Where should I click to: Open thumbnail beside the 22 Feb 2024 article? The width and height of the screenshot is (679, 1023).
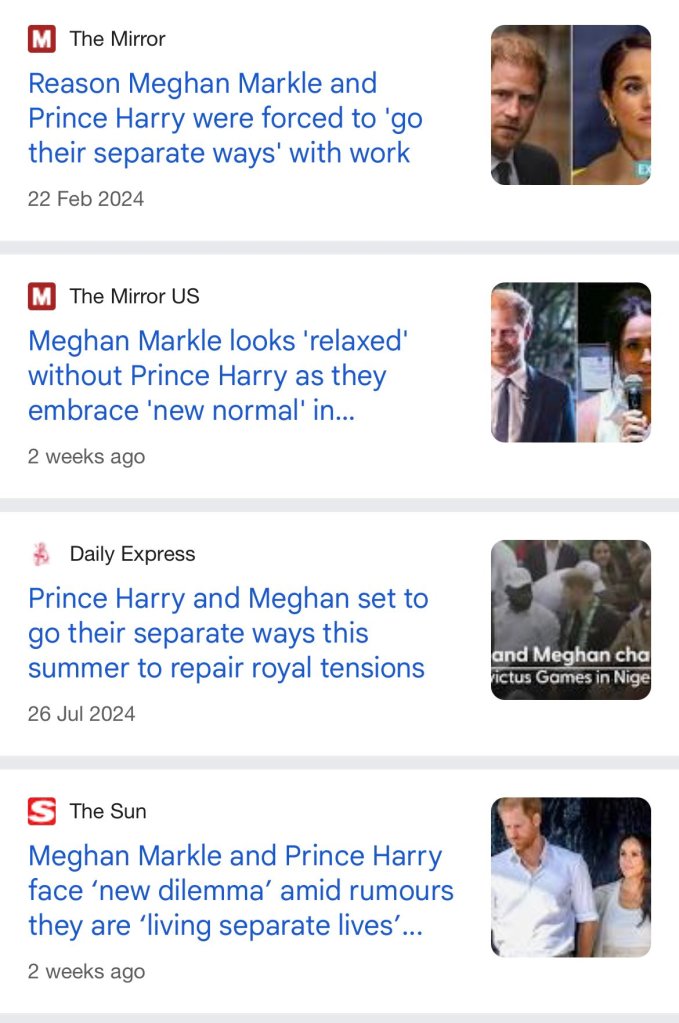(571, 105)
